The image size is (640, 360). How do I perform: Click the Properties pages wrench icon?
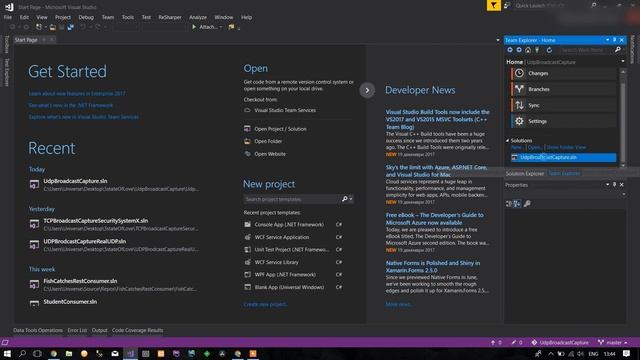(x=527, y=204)
